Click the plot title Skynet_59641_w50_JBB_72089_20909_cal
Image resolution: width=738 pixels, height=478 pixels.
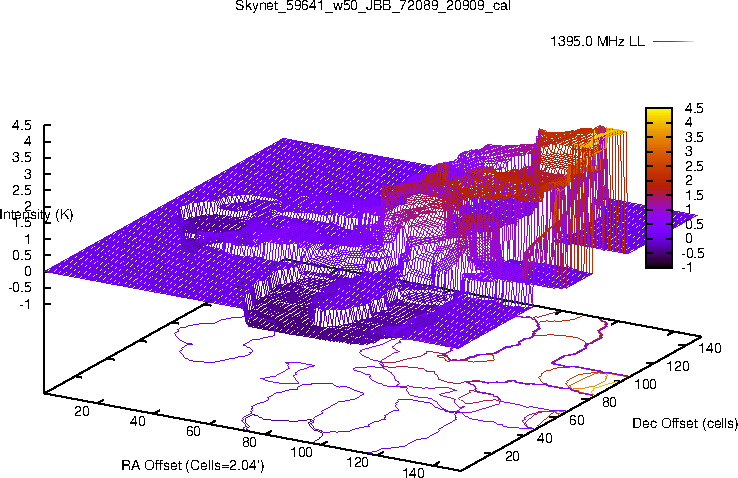pos(373,6)
